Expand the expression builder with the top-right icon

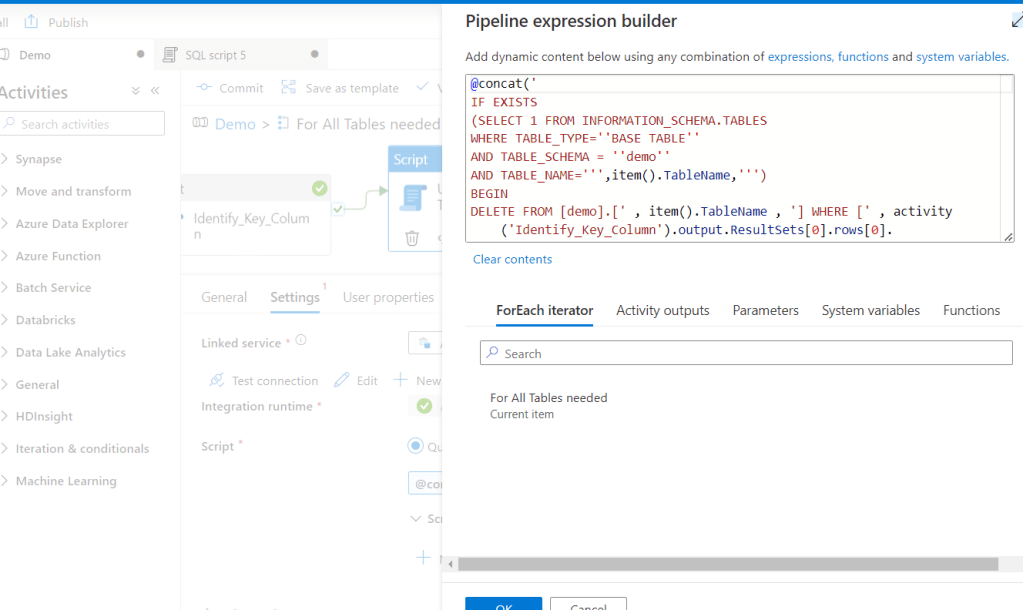(x=1017, y=21)
